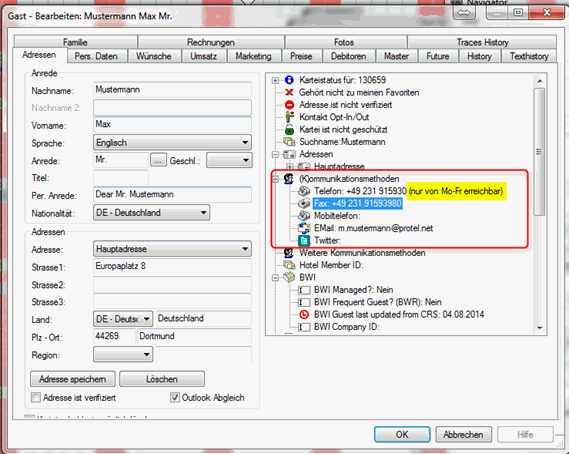This screenshot has width=569, height=454.
Task: Click the red X favorites icon
Action: coord(289,92)
